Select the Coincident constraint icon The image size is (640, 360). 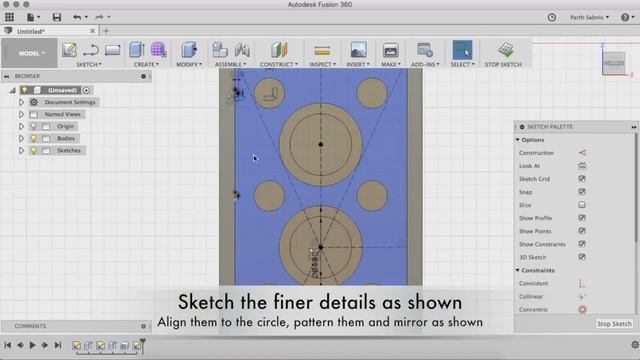[582, 283]
